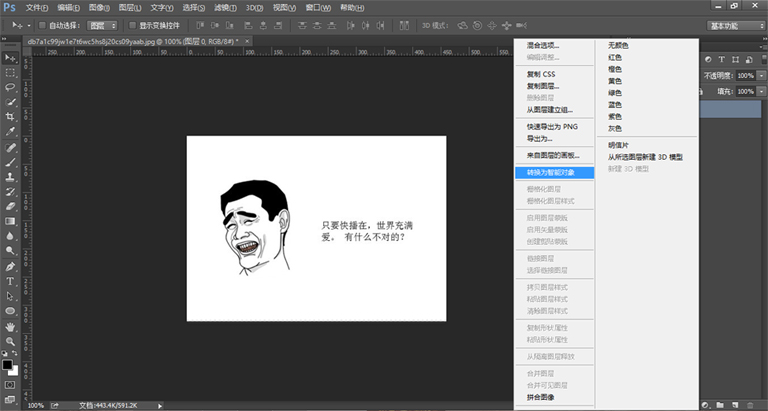This screenshot has width=768, height=411.
Task: Click the 3D pan mode icon
Action: pyautogui.click(x=492, y=25)
